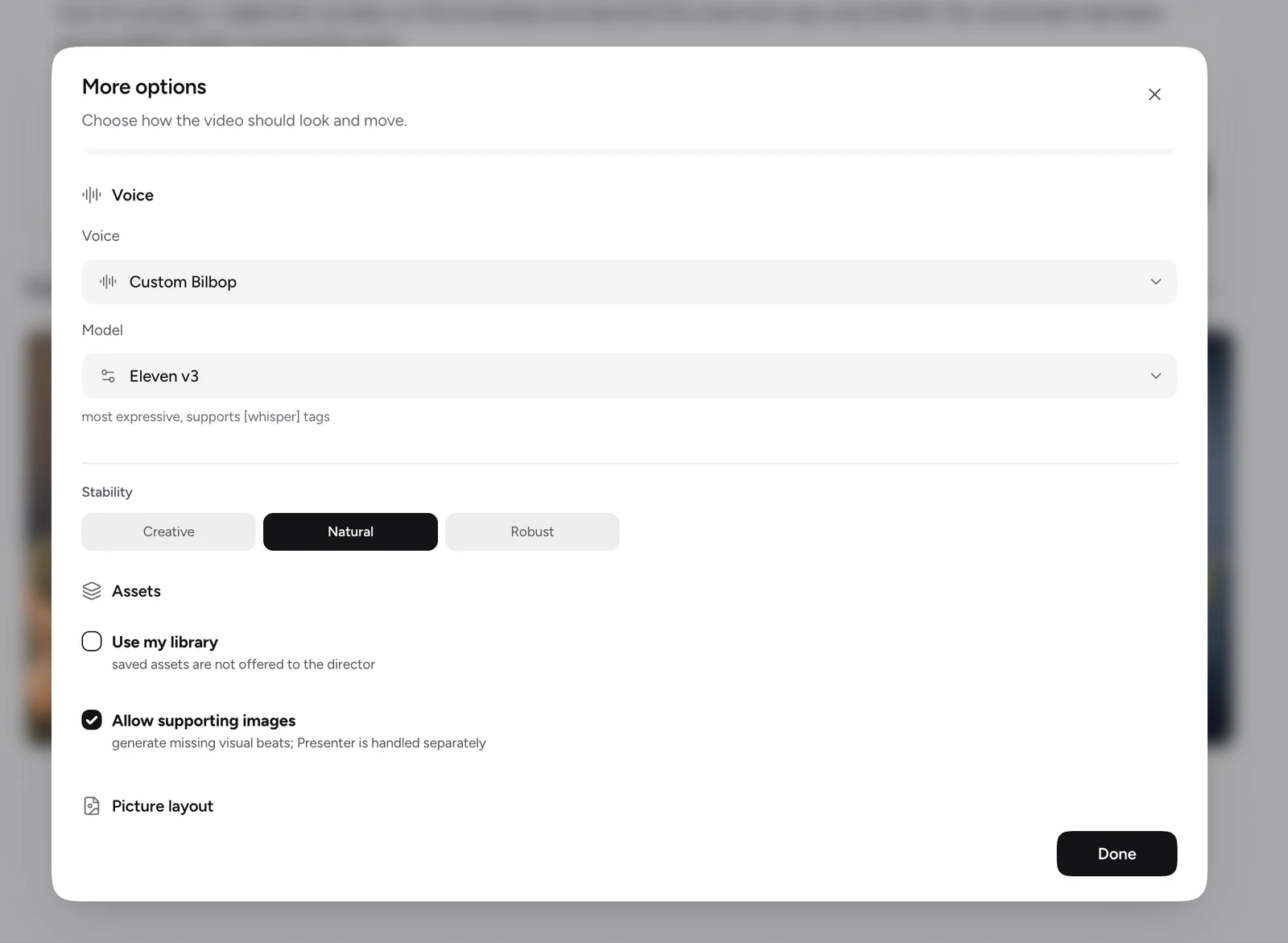Click the Stability label
The height and width of the screenshot is (943, 1288).
click(x=107, y=492)
